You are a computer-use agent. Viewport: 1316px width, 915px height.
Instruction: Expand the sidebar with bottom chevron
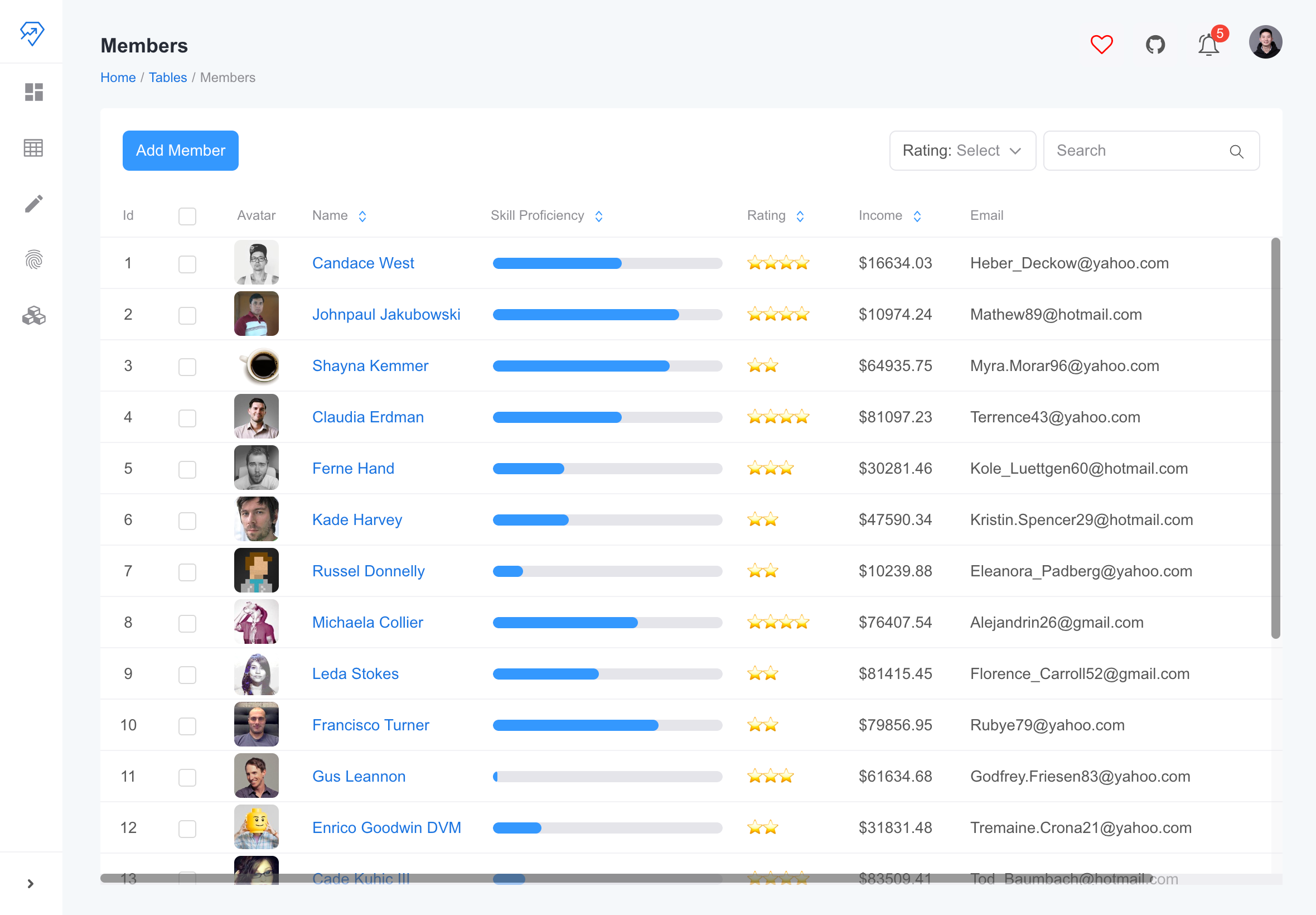(x=31, y=883)
